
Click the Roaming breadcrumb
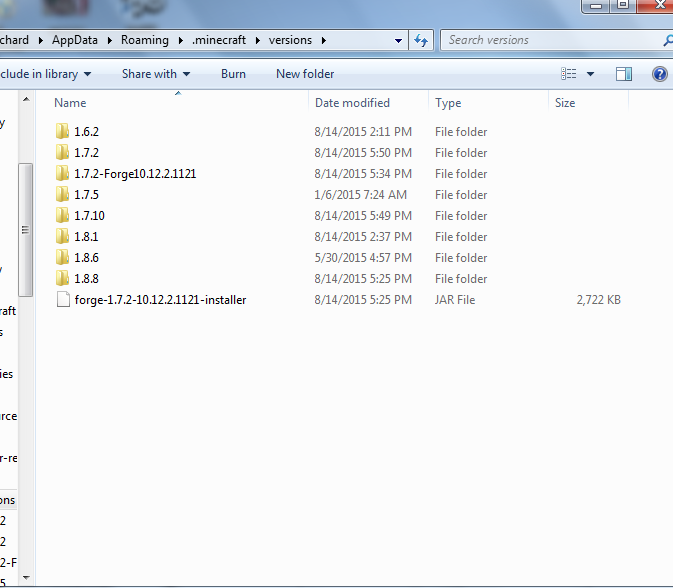pyautogui.click(x=145, y=40)
